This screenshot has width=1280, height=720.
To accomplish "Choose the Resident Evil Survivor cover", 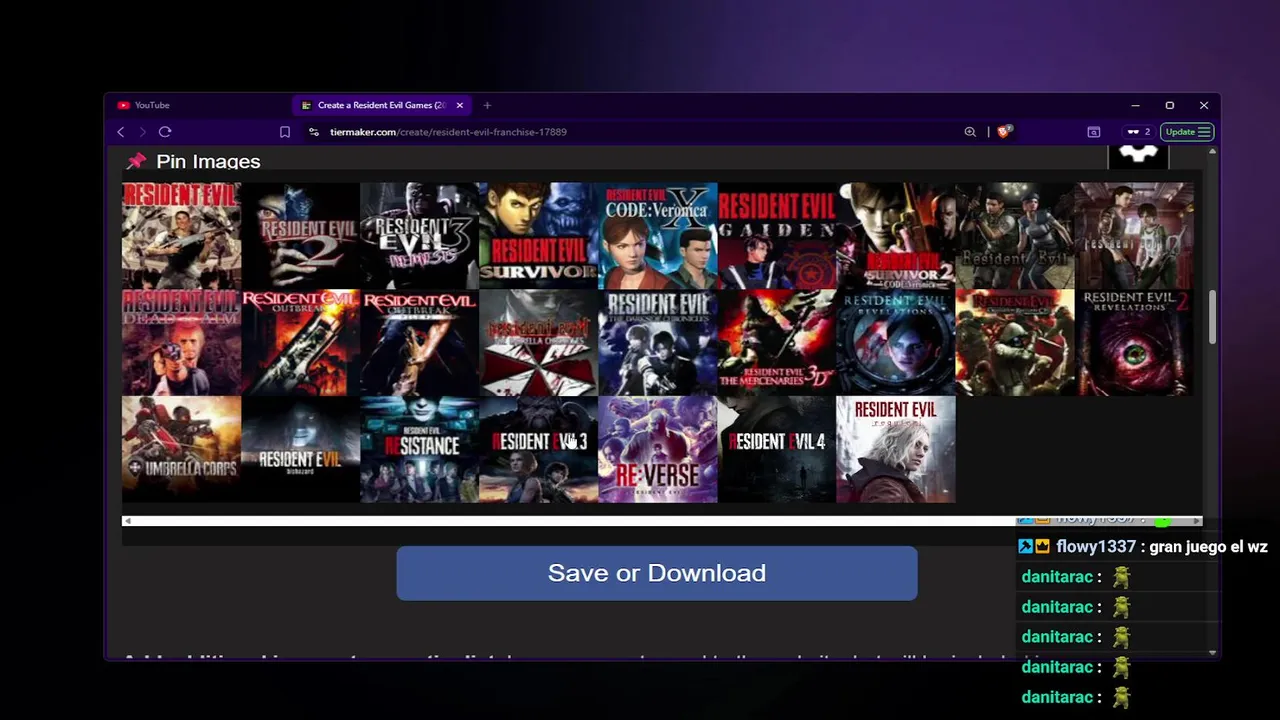I will coord(538,236).
